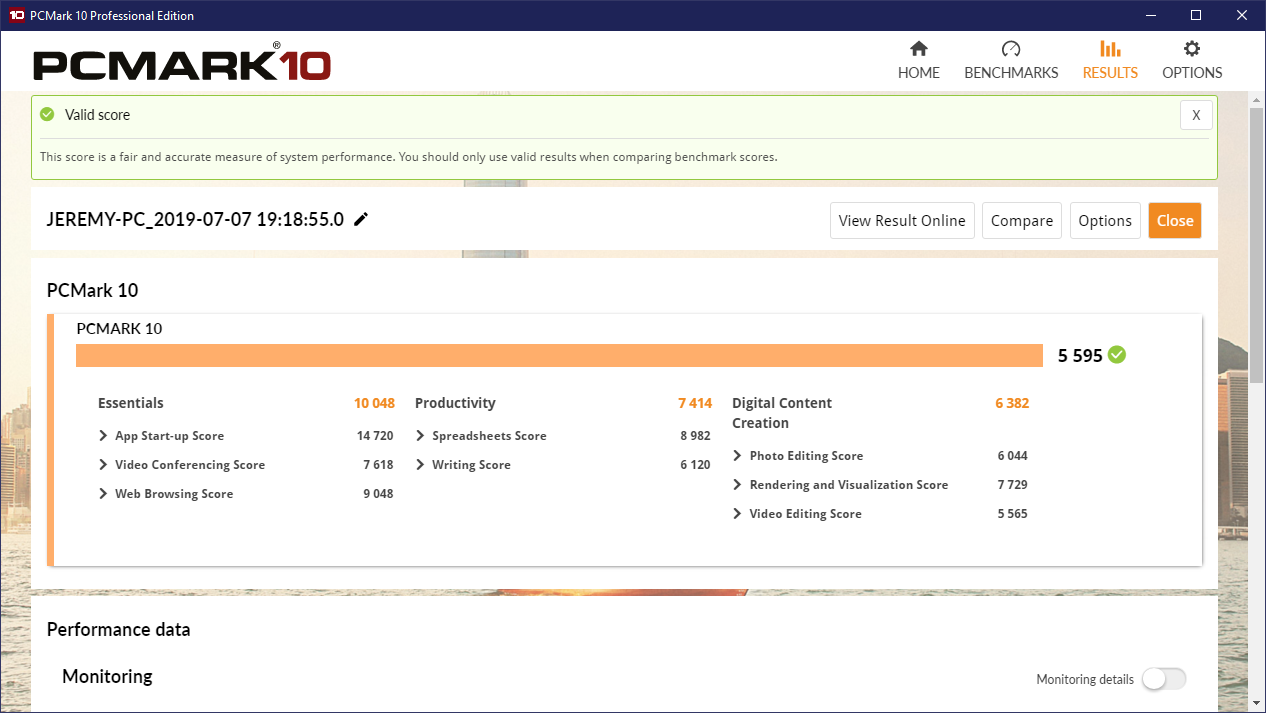Click the Writing value 6 120

(696, 465)
